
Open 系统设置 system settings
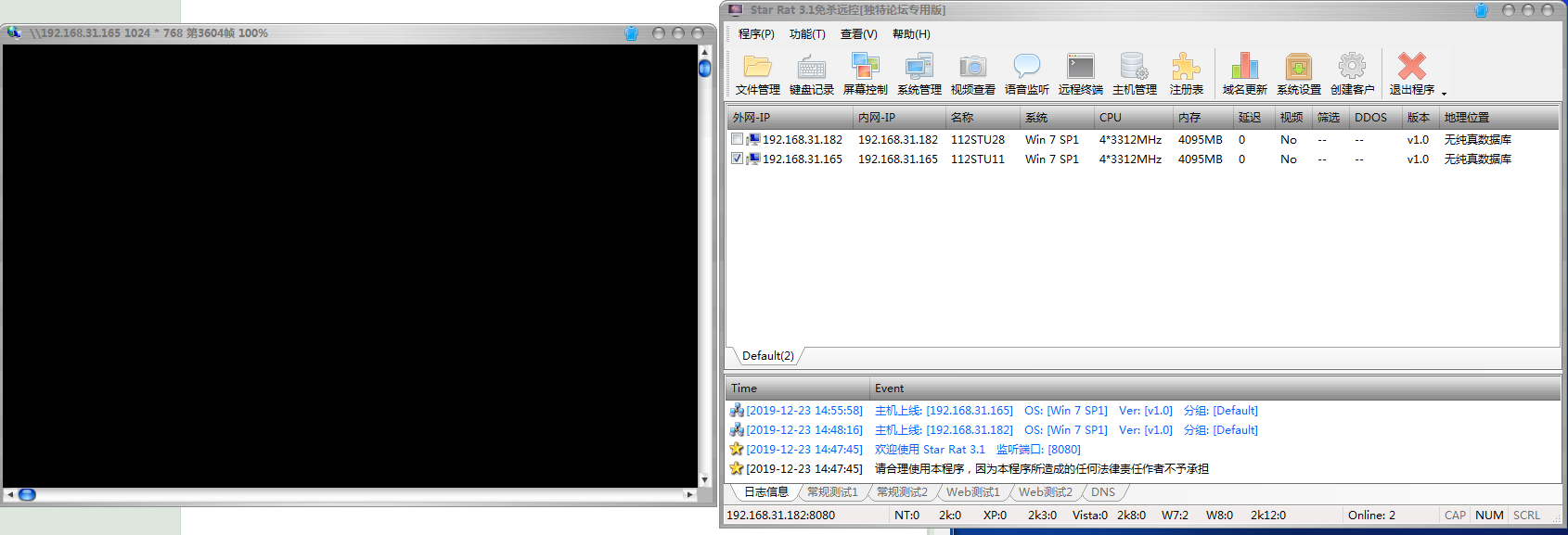(1298, 74)
